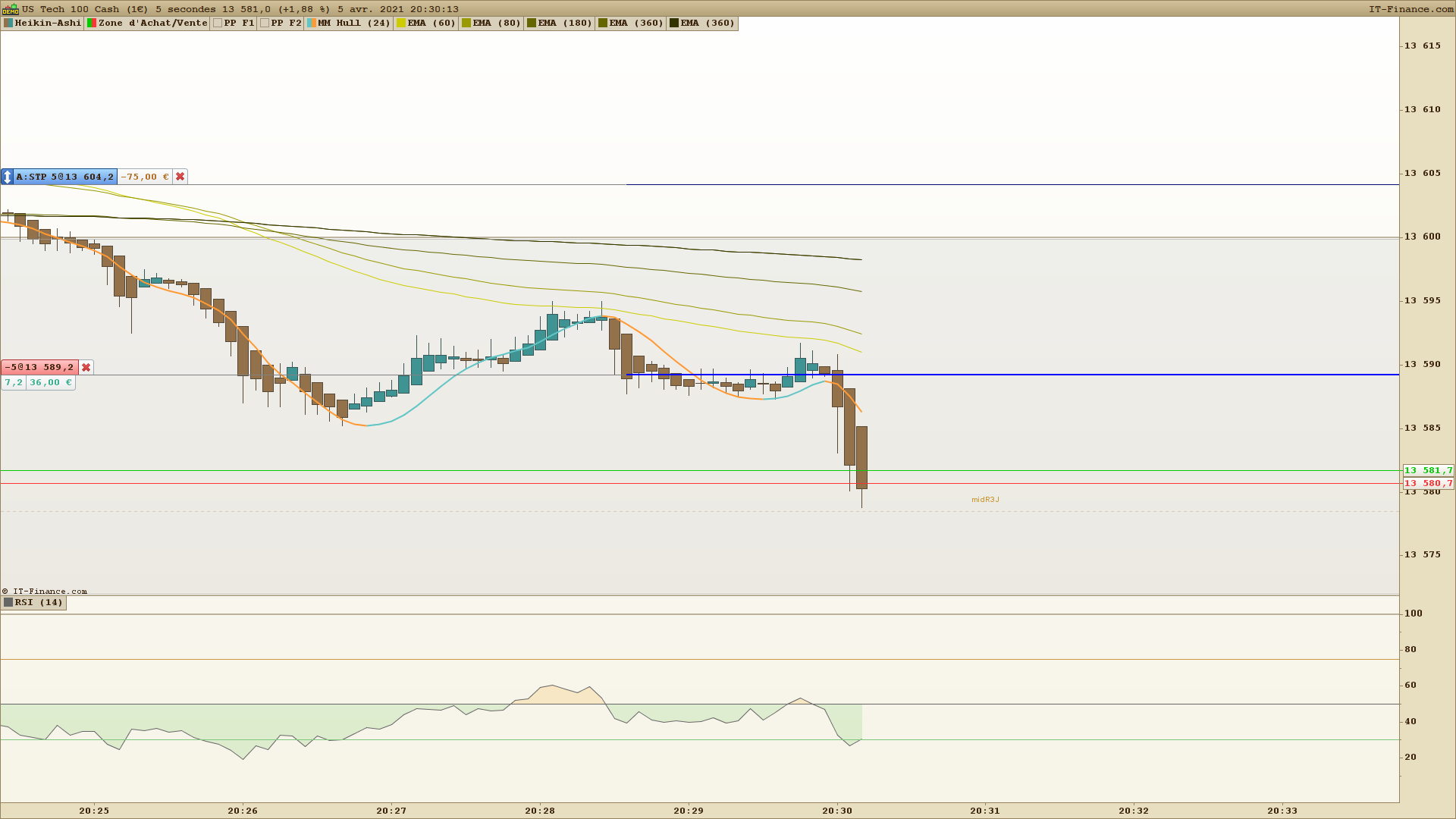The width and height of the screenshot is (1456, 819).
Task: Click the RSI (14) indicator icon
Action: pos(8,602)
